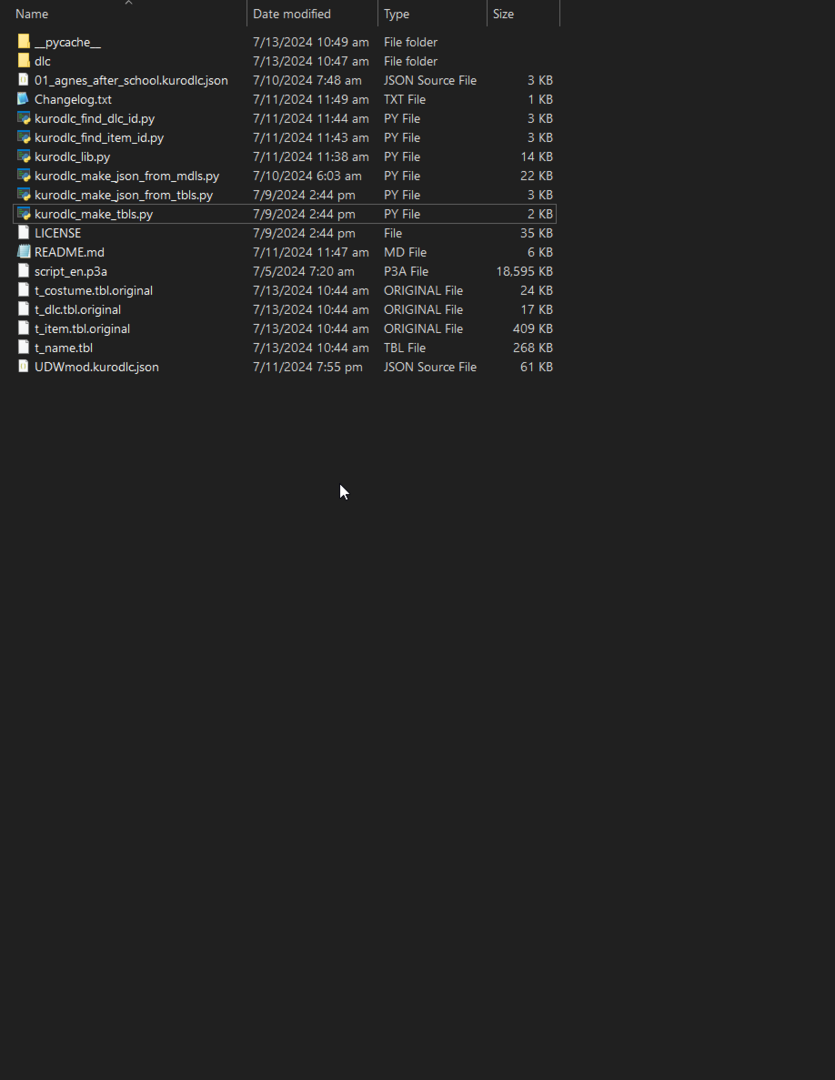
Task: Click the t_dlc.tbl.original file icon
Action: click(x=23, y=309)
